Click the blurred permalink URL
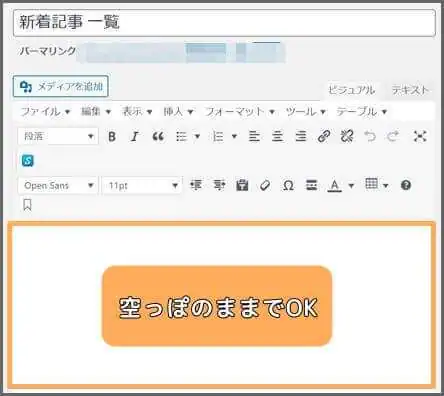This screenshot has width=444, height=396. 181,52
